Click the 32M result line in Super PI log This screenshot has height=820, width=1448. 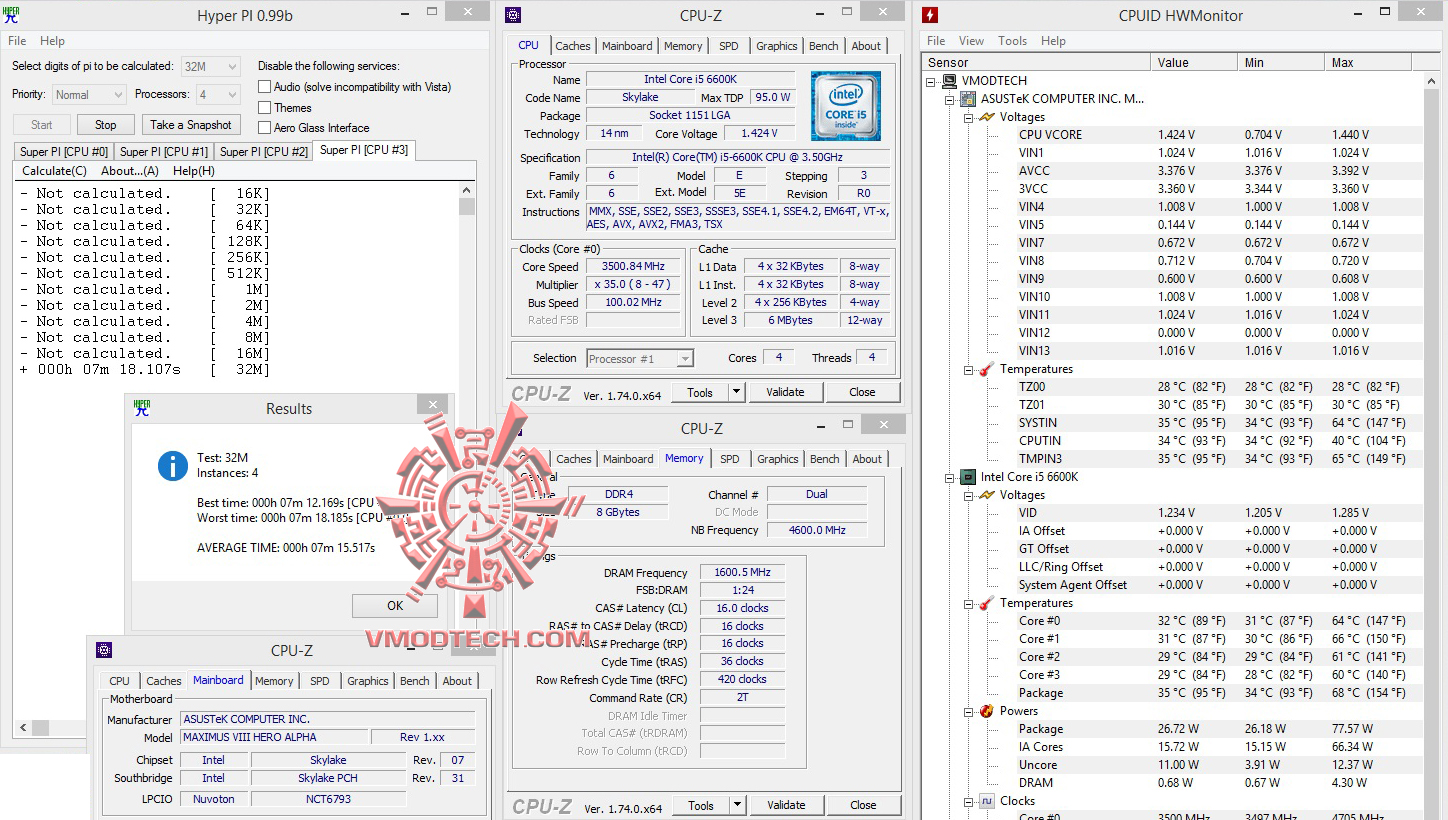145,370
